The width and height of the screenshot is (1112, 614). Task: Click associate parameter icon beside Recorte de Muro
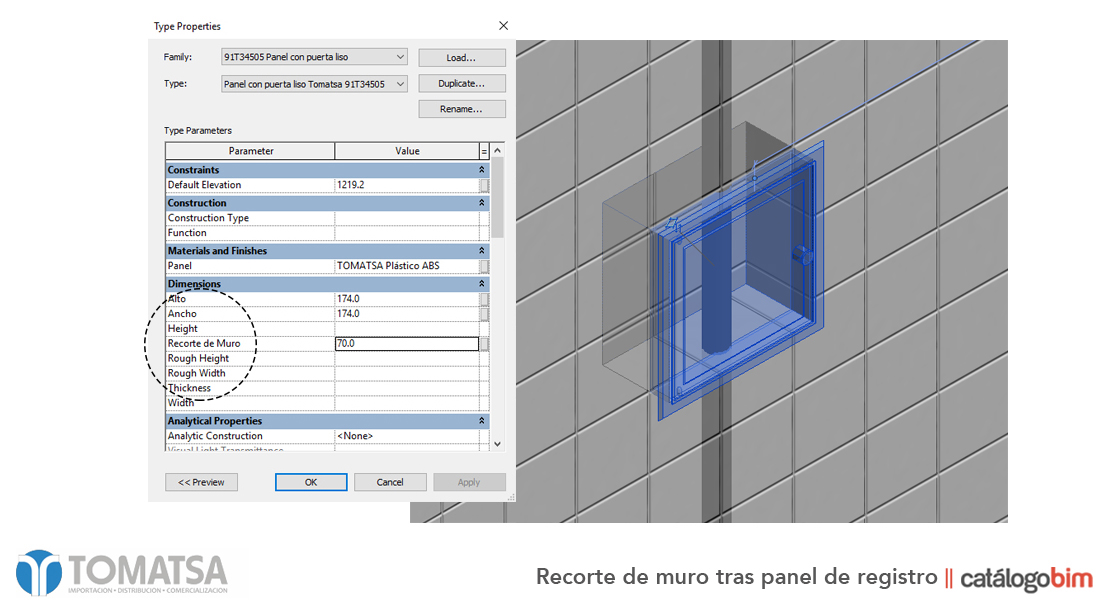click(484, 343)
